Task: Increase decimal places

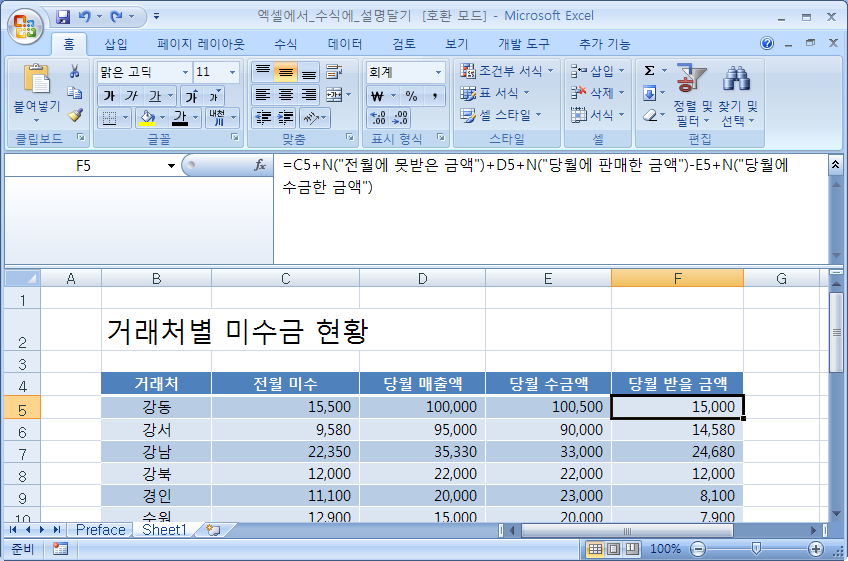Action: point(377,117)
